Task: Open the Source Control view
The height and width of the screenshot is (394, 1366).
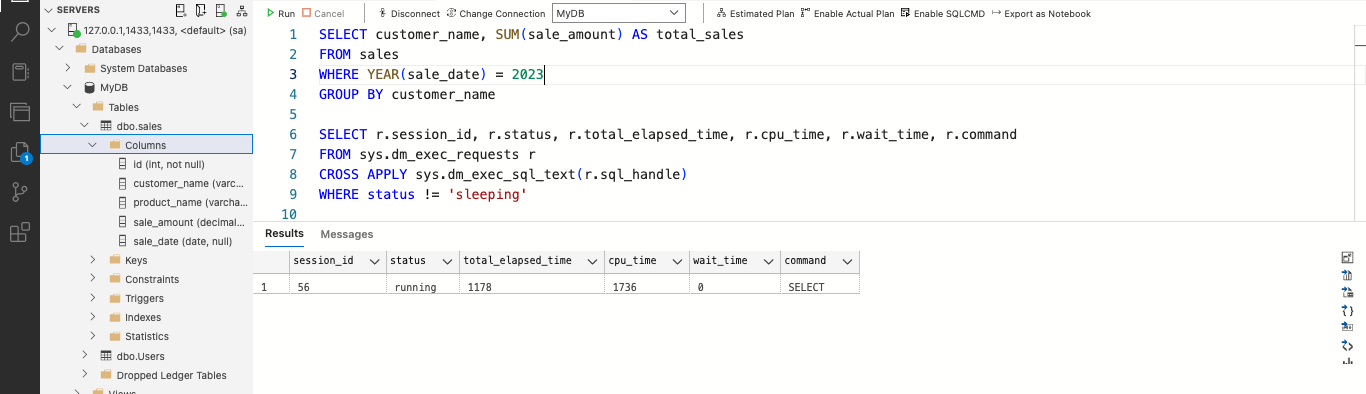Action: tap(19, 193)
